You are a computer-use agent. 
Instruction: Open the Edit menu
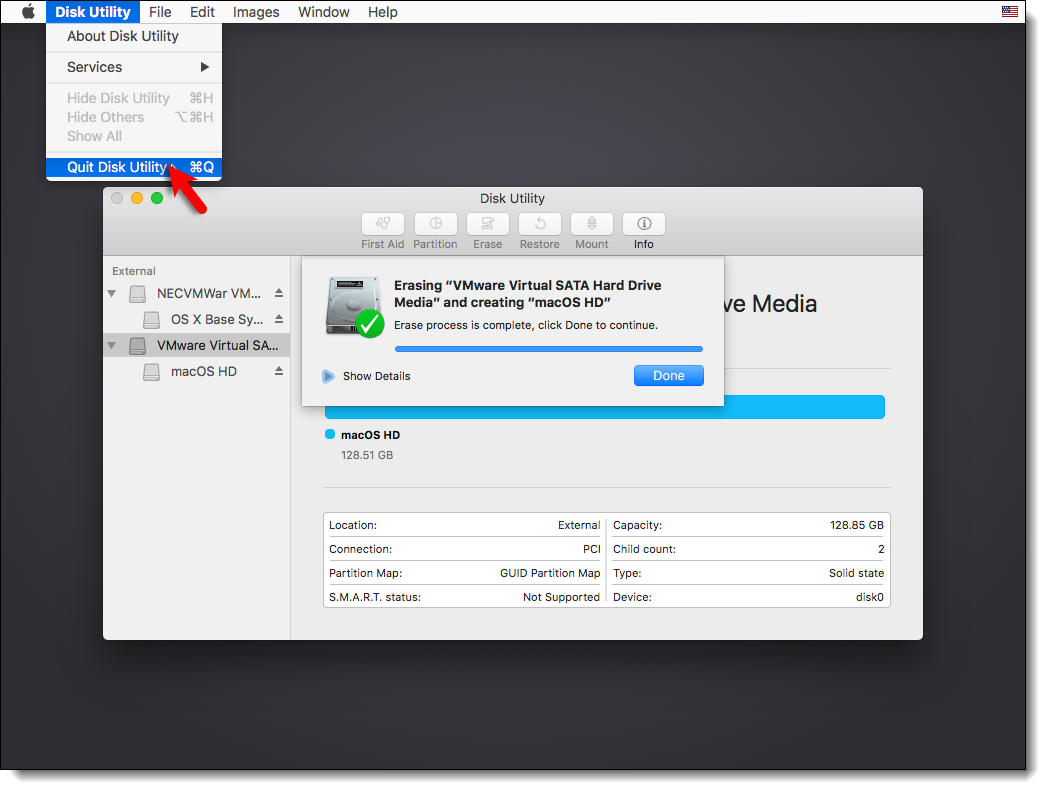pyautogui.click(x=202, y=11)
